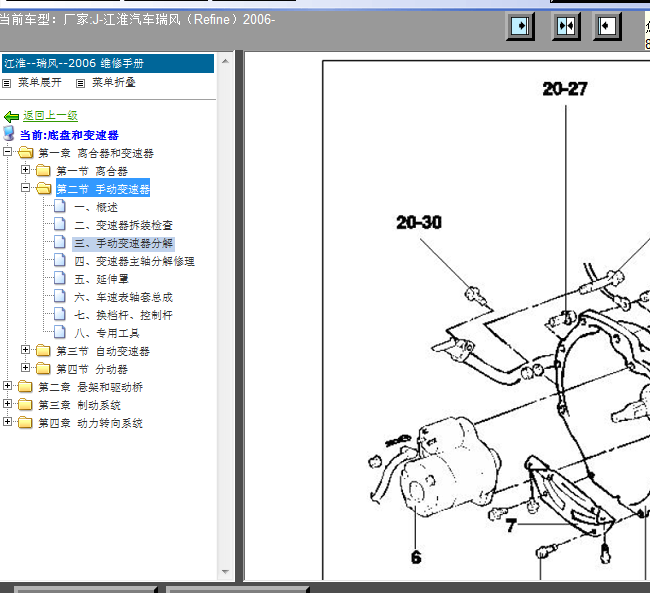Viewport: 650px width, 593px height.
Task: Open 六、车速表轴套总成 page
Action: tap(123, 297)
